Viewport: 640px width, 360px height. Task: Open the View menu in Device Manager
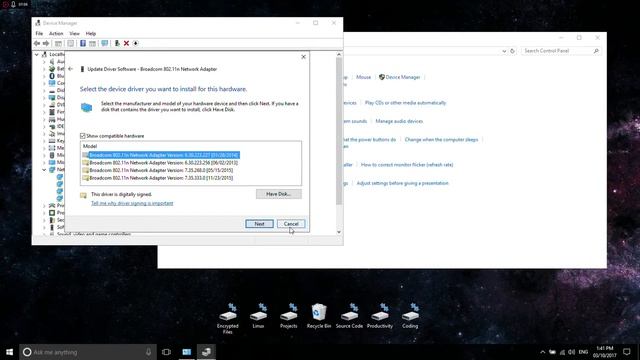coord(74,33)
